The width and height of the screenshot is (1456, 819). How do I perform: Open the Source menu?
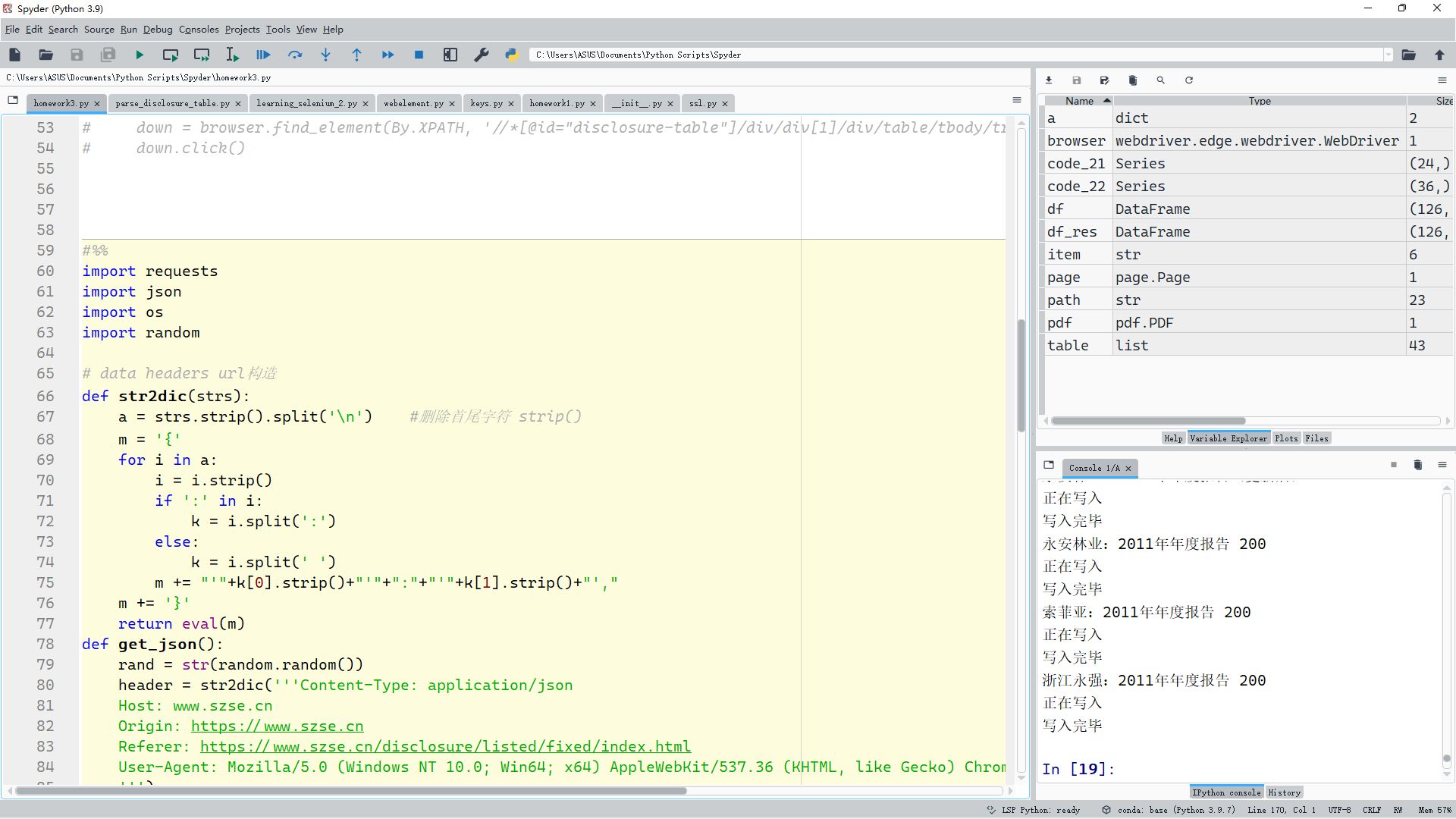click(99, 30)
